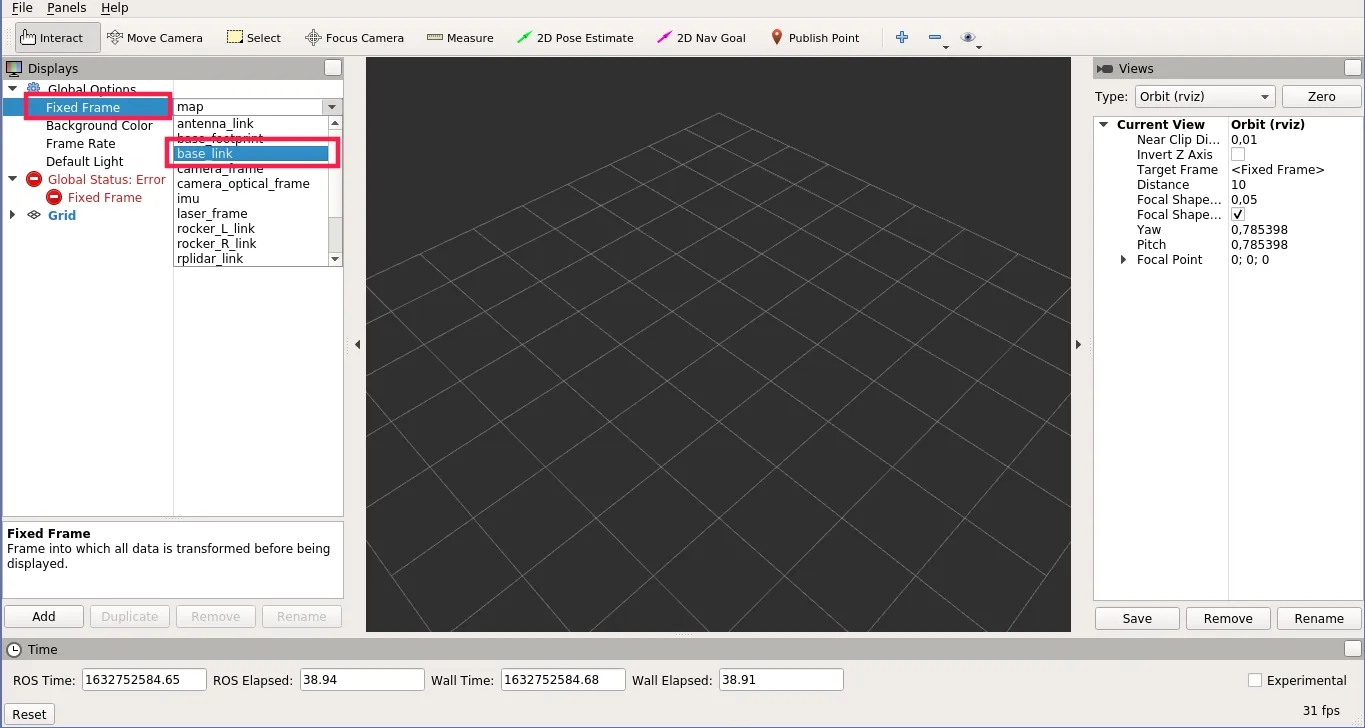Activate the Publish Point tool
Viewport: 1365px width, 728px height.
pyautogui.click(x=816, y=37)
